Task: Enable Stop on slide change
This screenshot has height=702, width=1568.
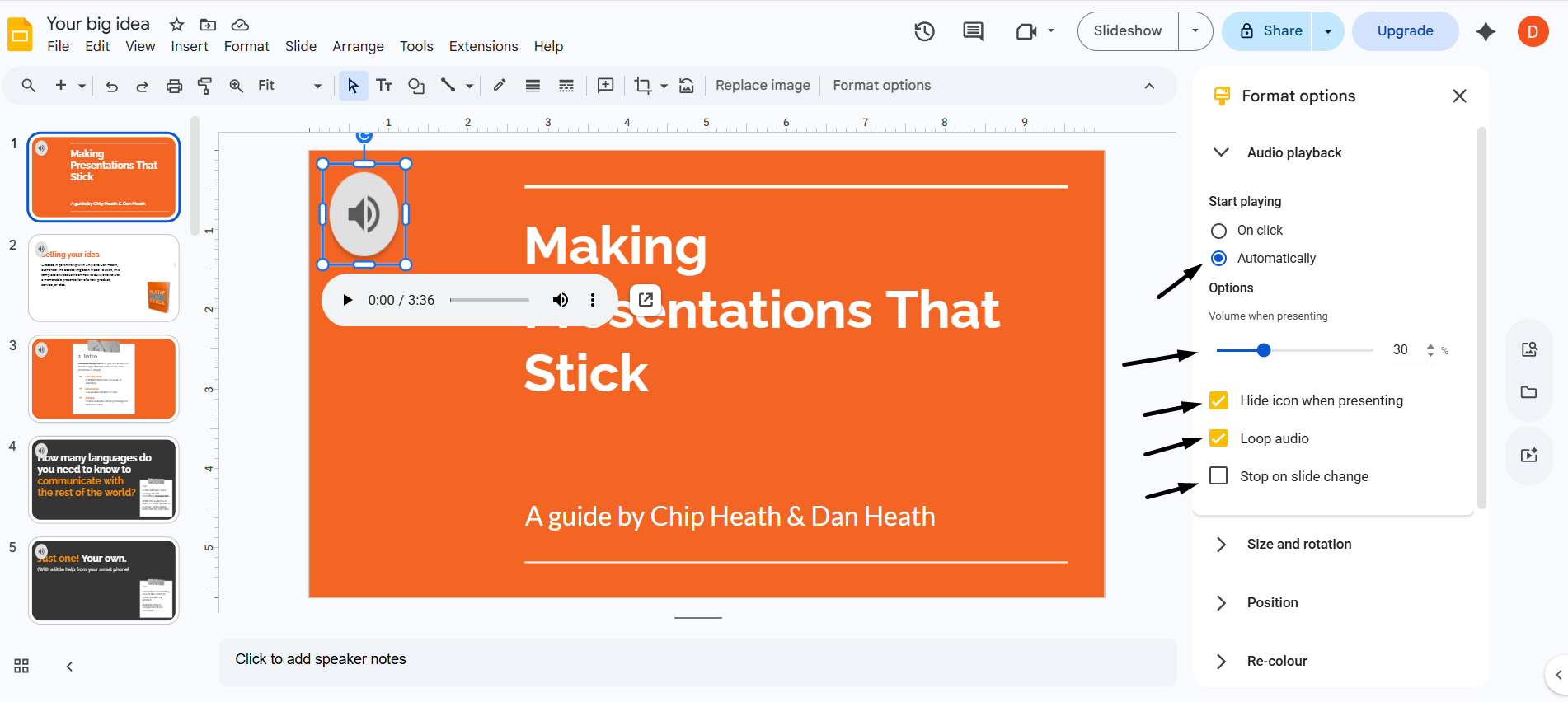Action: pyautogui.click(x=1218, y=476)
